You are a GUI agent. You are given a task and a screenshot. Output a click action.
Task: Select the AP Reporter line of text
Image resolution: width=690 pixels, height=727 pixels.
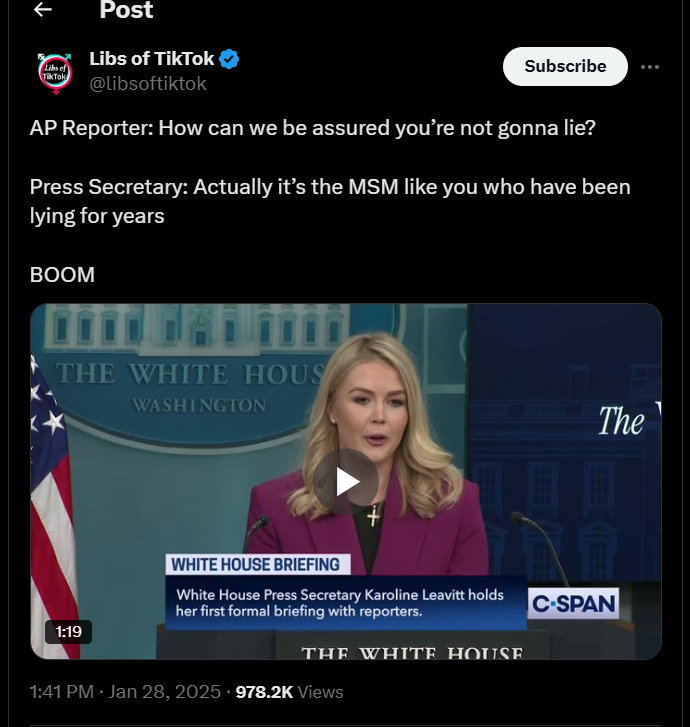click(313, 128)
